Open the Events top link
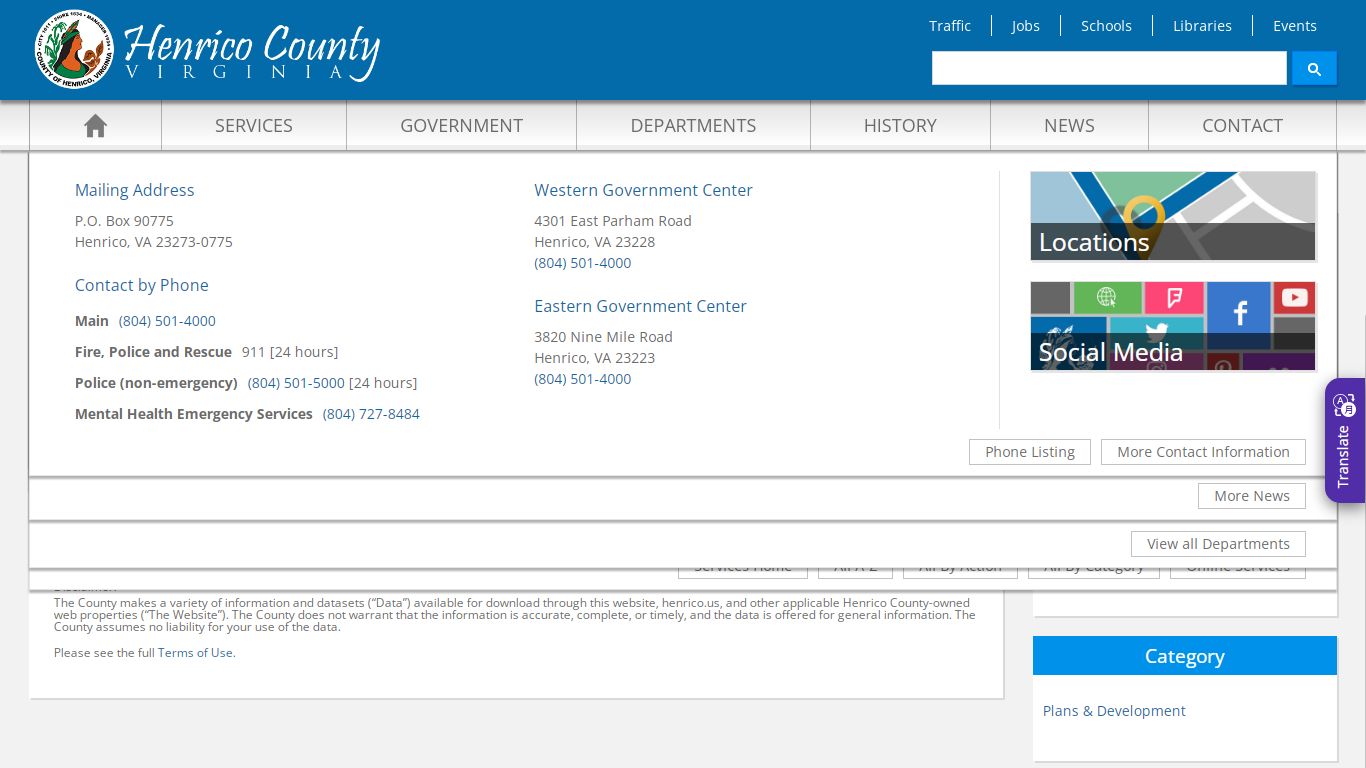 1294,26
